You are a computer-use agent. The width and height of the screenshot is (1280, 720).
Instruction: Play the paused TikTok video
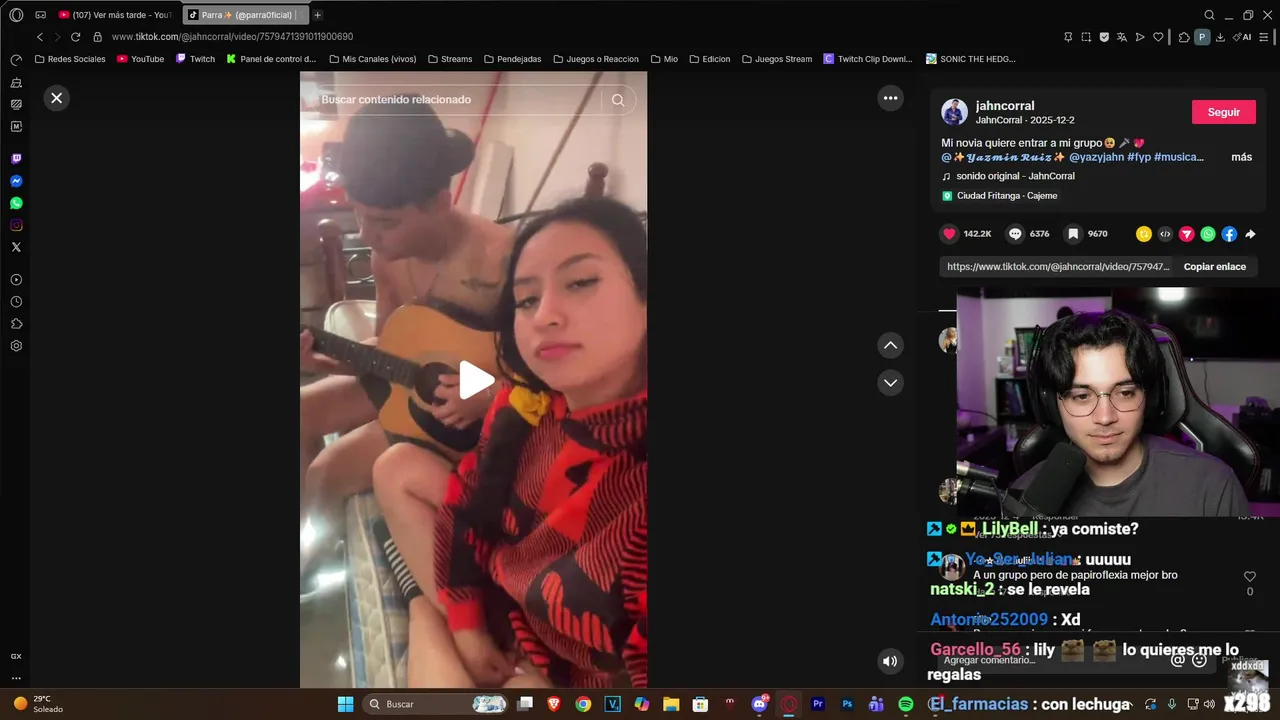(476, 380)
